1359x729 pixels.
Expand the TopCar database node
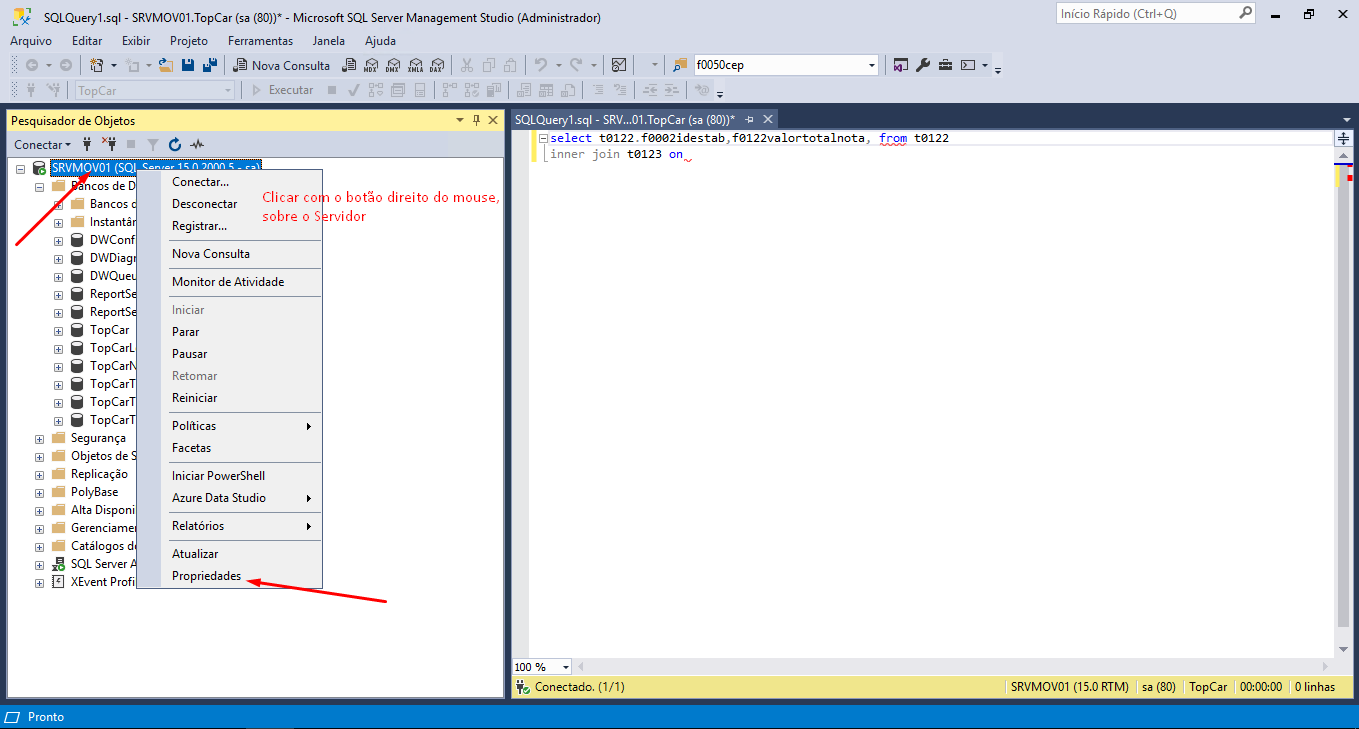pyautogui.click(x=58, y=330)
